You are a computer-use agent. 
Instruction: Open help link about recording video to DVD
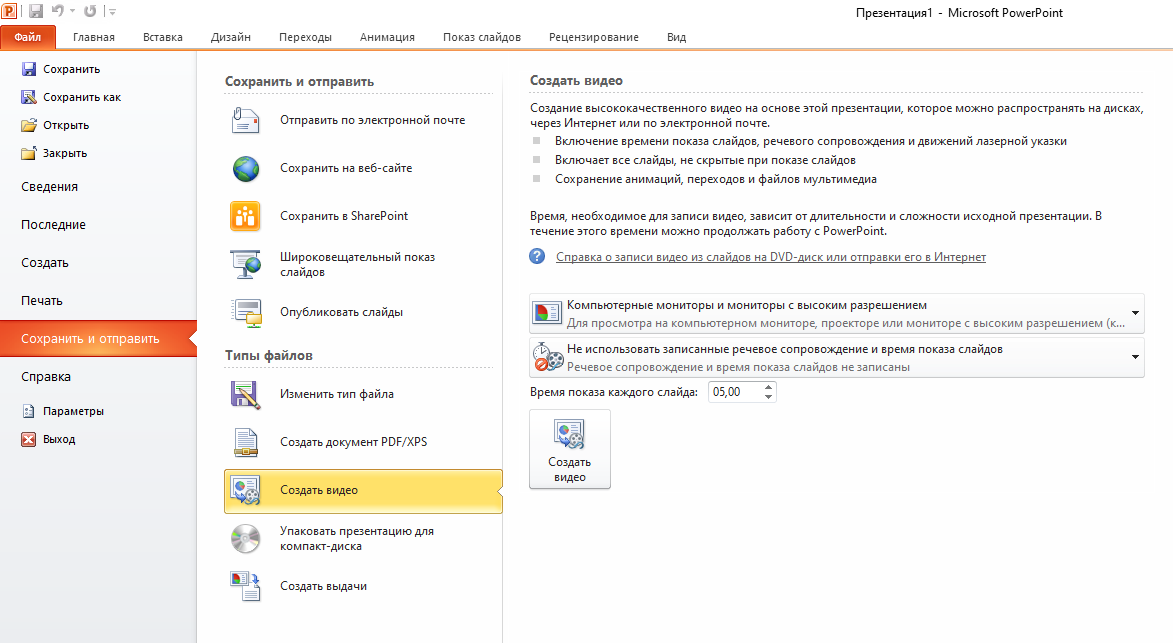pyautogui.click(x=771, y=257)
